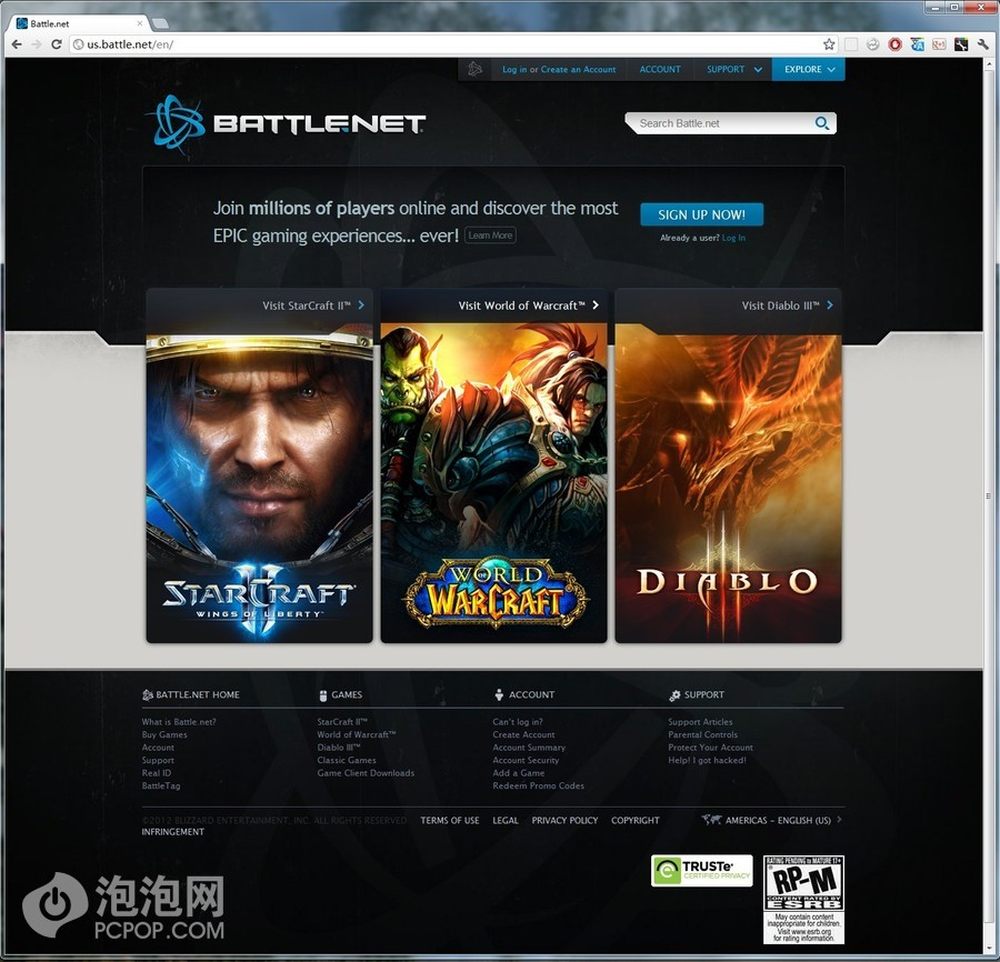
Task: Click the PRIVACY POLICY footer link
Action: (564, 820)
